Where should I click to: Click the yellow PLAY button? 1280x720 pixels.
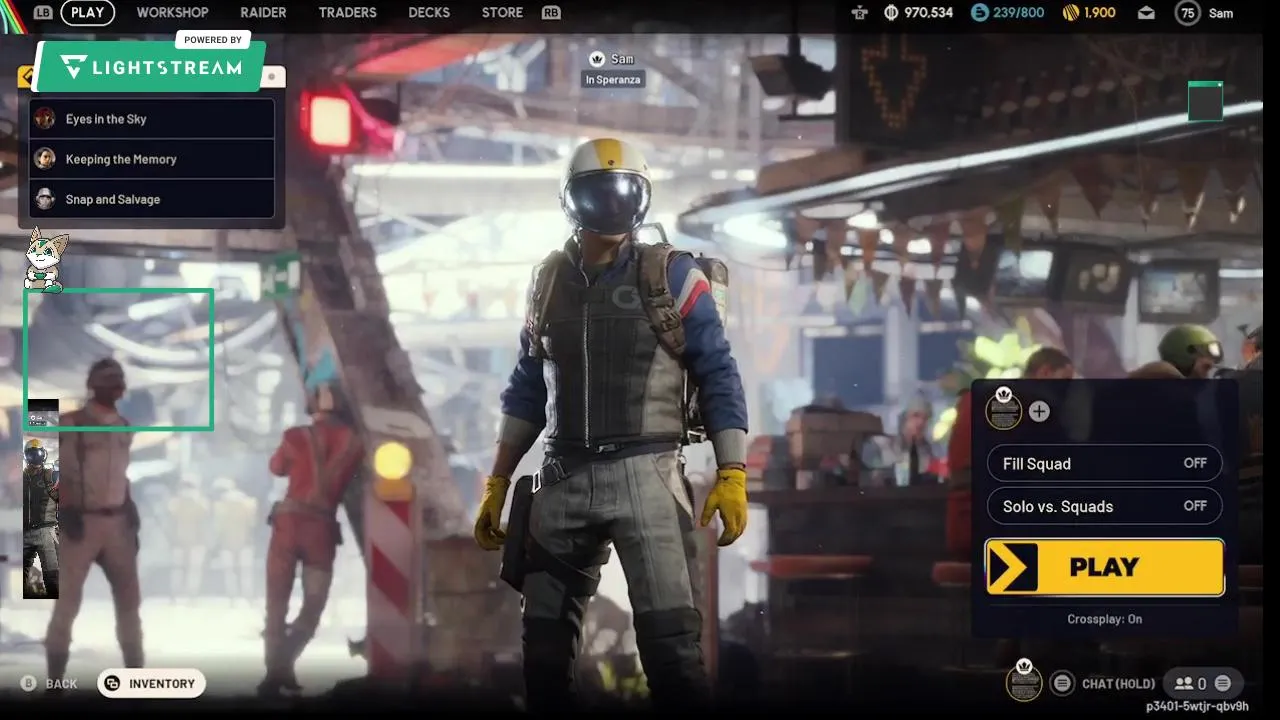pyautogui.click(x=1104, y=567)
